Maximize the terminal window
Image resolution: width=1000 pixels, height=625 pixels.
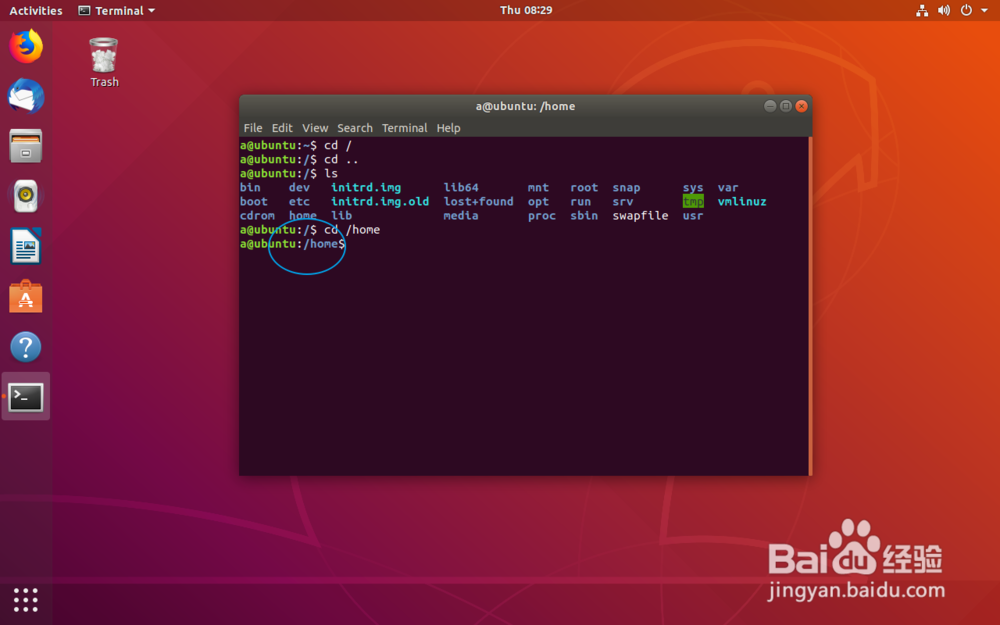pos(786,106)
